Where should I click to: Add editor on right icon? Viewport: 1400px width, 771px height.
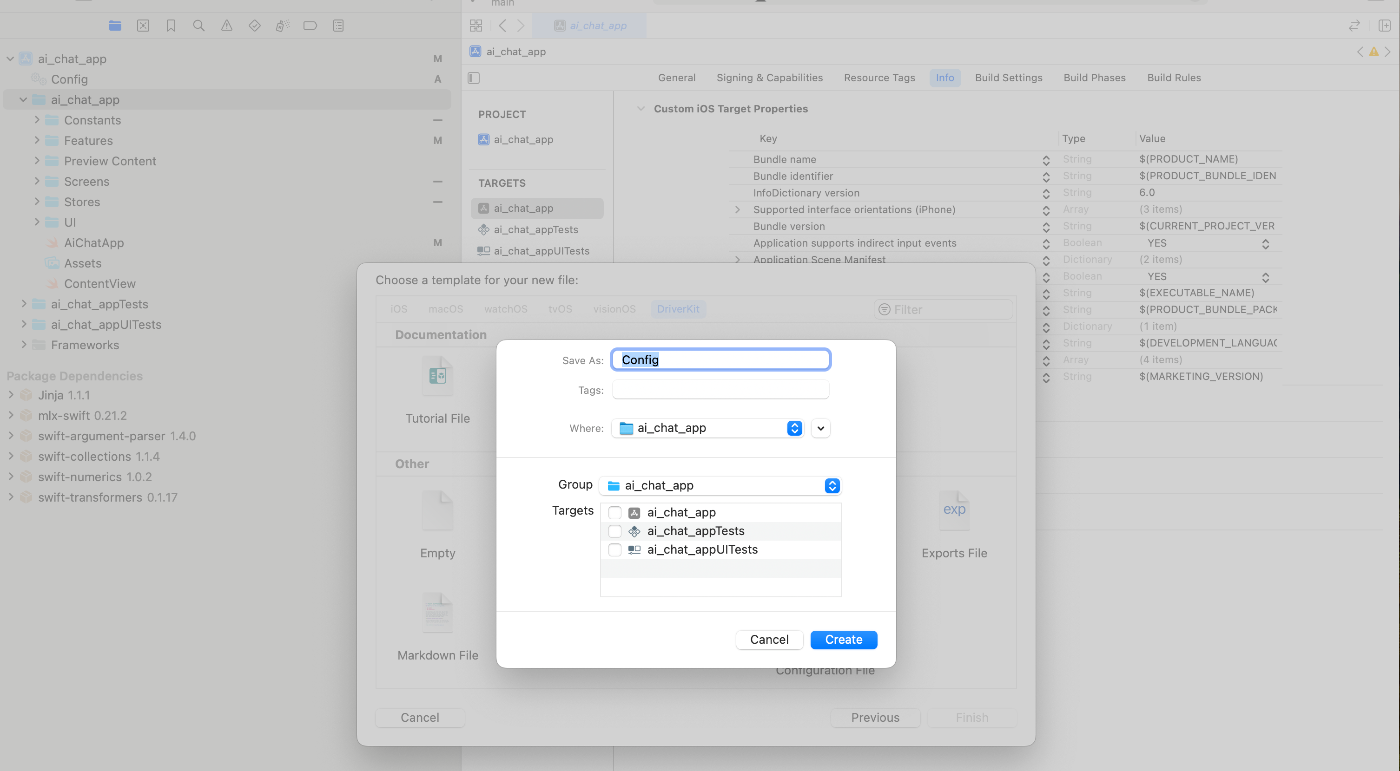(1383, 26)
